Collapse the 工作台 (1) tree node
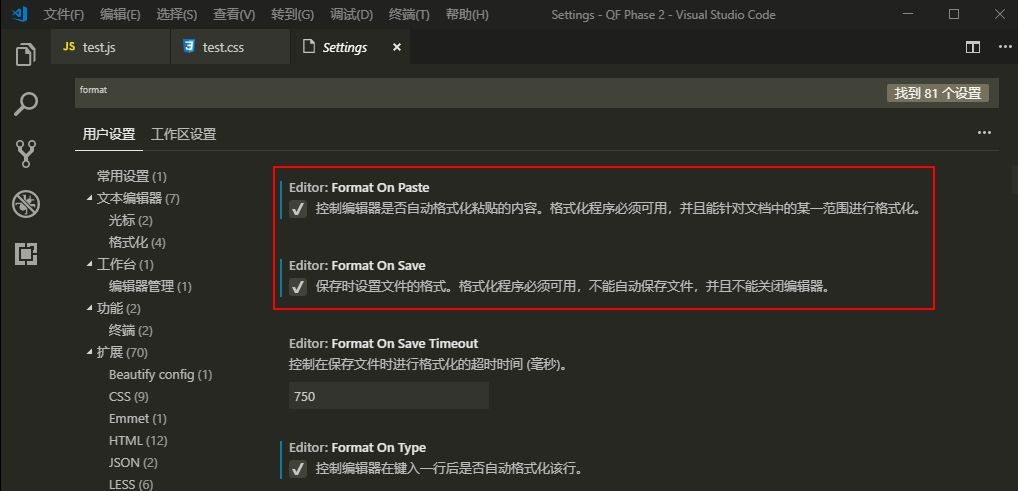This screenshot has height=491, width=1018. [x=90, y=264]
